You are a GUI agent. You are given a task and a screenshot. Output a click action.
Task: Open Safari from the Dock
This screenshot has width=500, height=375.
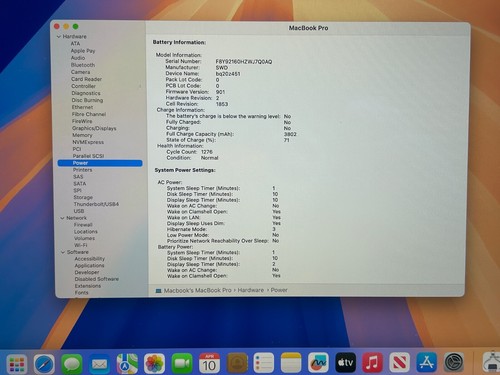(x=44, y=364)
